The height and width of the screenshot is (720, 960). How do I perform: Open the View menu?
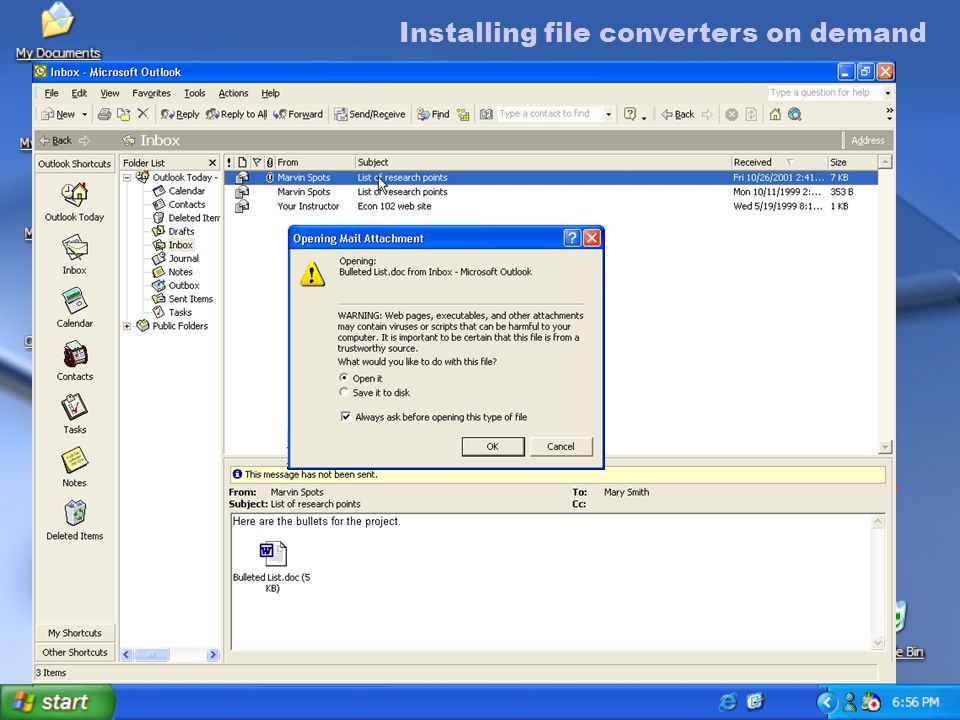tap(110, 93)
